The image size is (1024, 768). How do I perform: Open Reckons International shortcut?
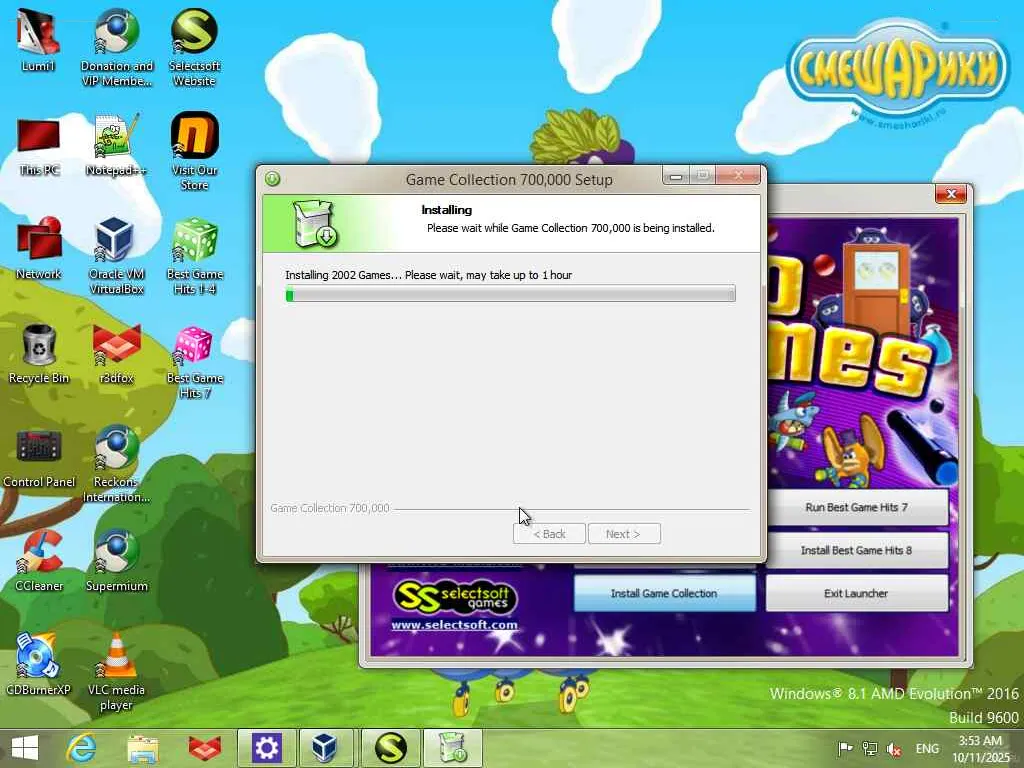pos(116,464)
